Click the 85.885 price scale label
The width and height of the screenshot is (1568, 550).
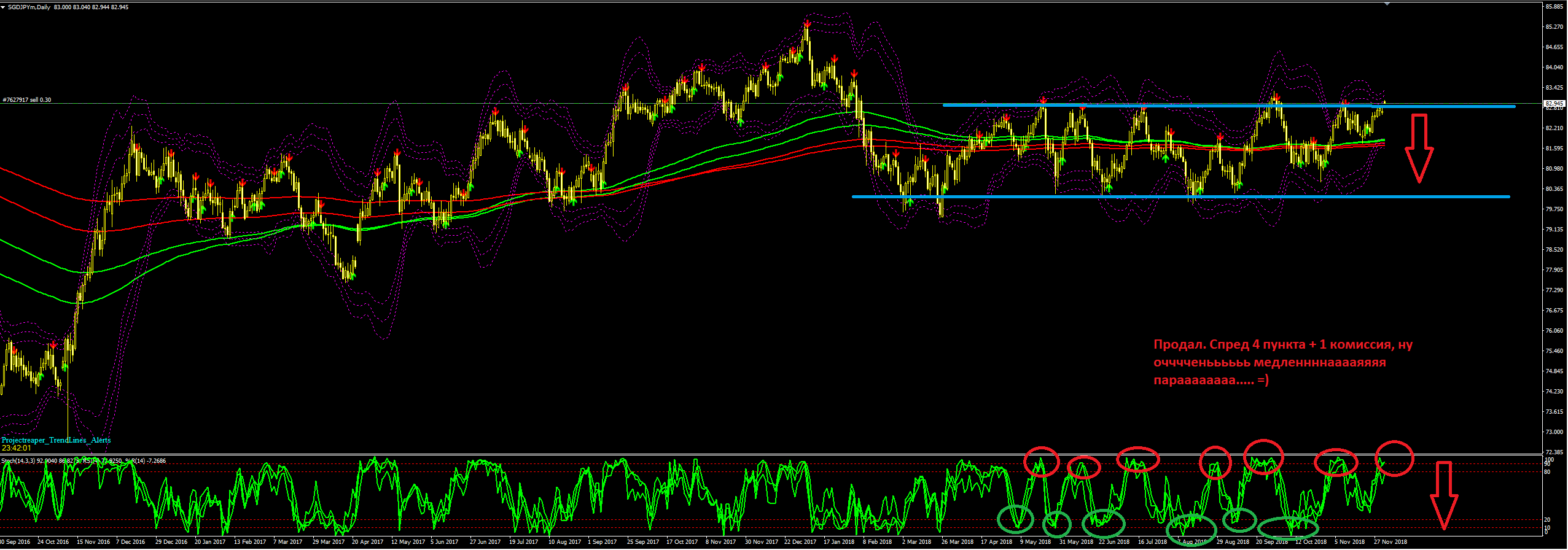point(1554,7)
